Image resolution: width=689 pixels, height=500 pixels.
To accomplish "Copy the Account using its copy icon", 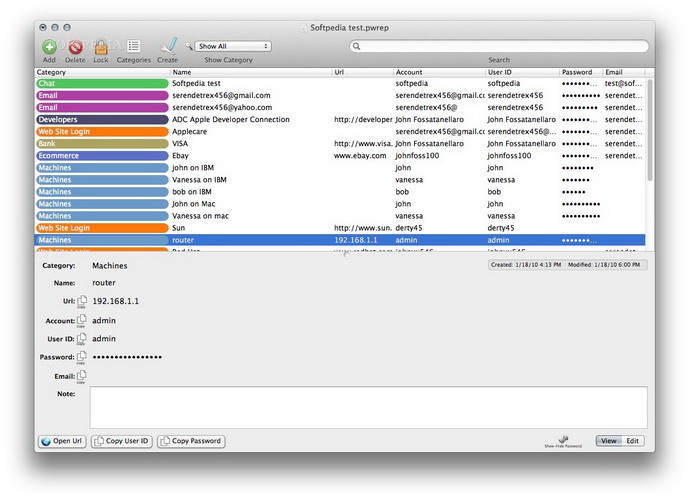I will 82,319.
